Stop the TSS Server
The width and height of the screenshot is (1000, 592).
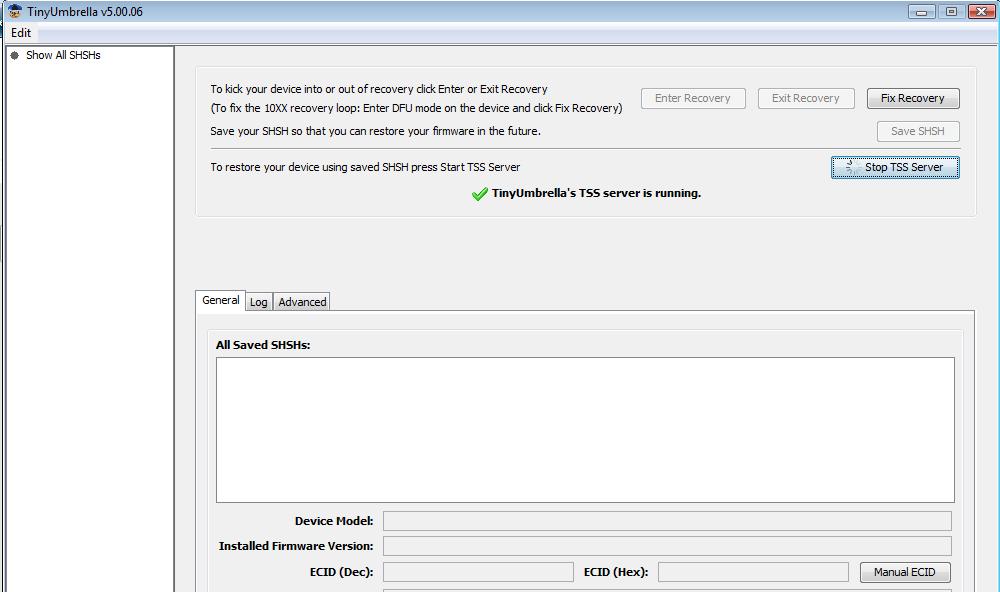tap(895, 167)
